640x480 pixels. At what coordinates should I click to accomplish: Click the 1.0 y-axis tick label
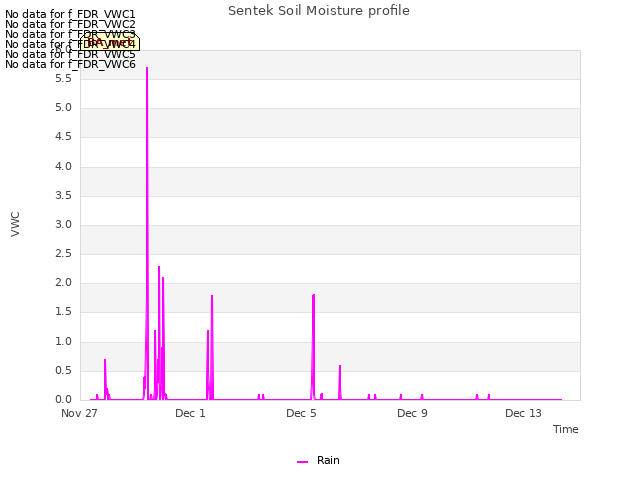coord(63,342)
